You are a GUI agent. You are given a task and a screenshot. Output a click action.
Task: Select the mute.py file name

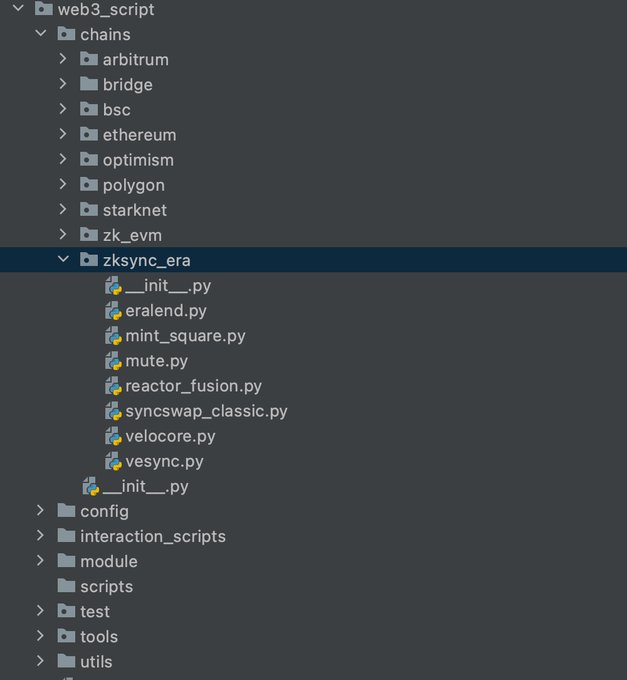click(x=157, y=361)
